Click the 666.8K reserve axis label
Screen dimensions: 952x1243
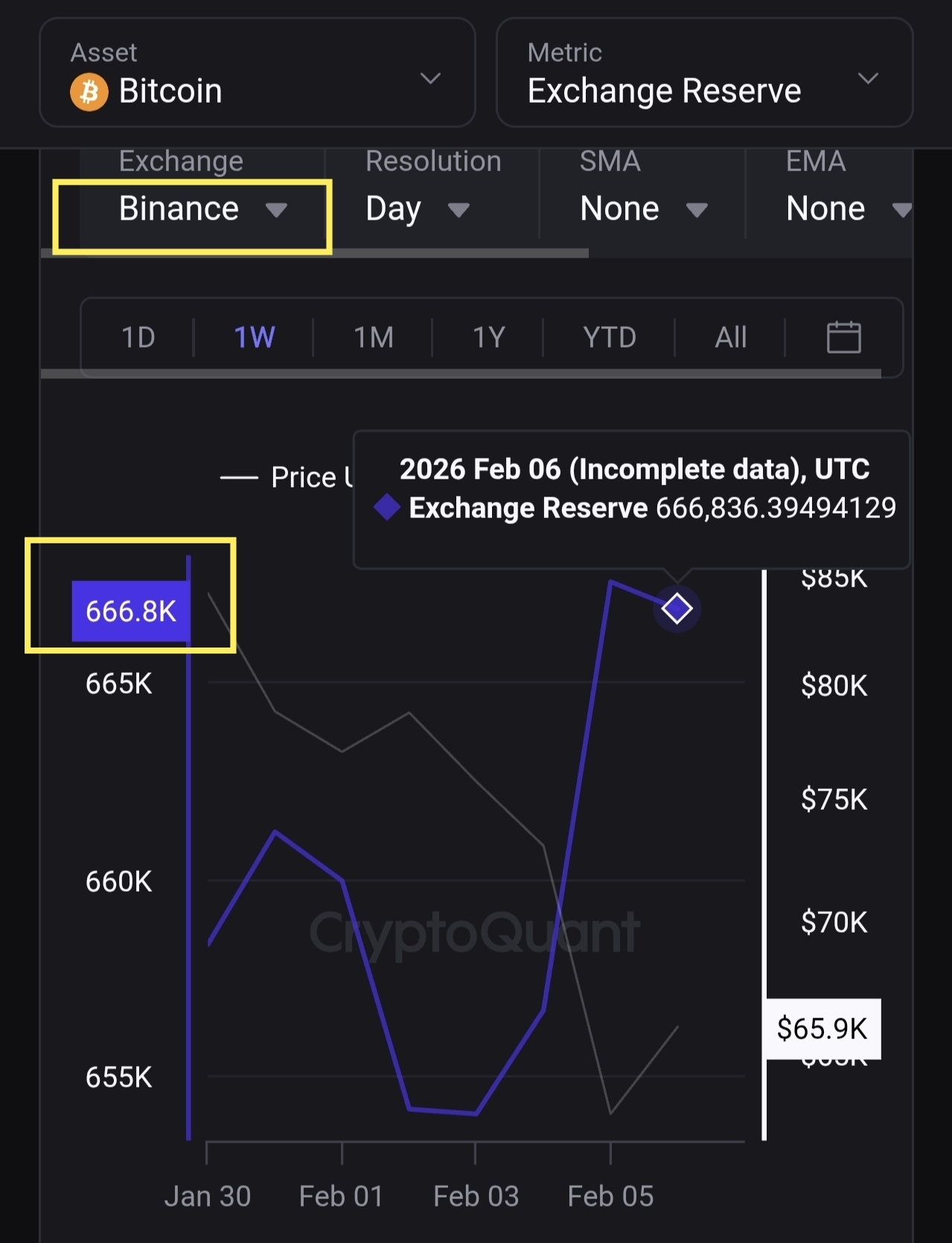[131, 611]
